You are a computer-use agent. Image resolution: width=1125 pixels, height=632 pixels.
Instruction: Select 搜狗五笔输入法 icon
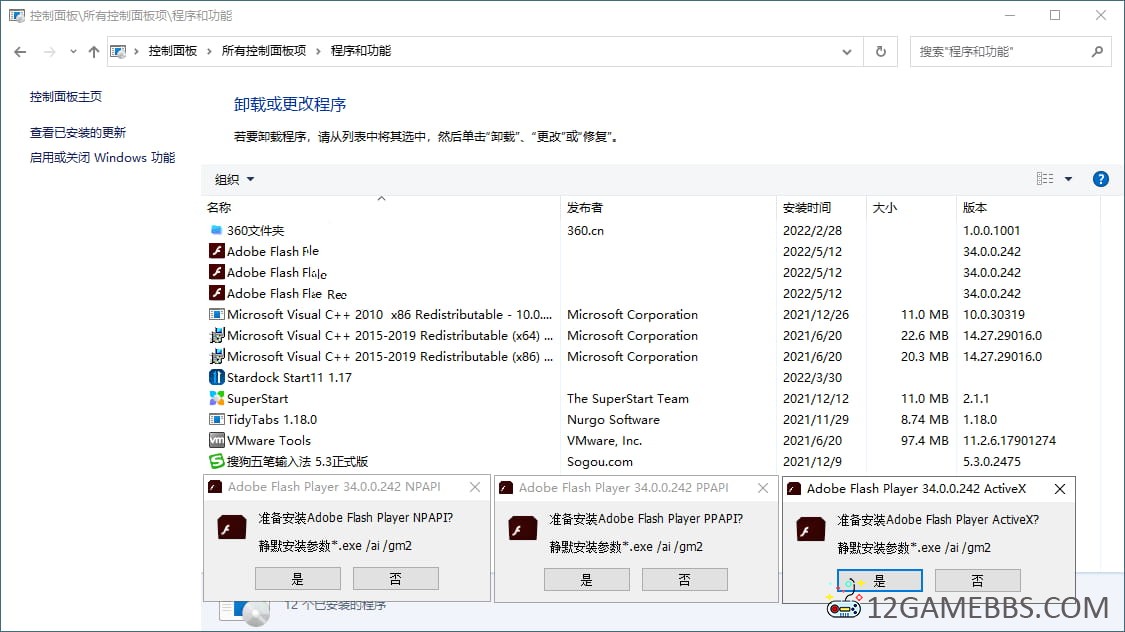pos(216,461)
